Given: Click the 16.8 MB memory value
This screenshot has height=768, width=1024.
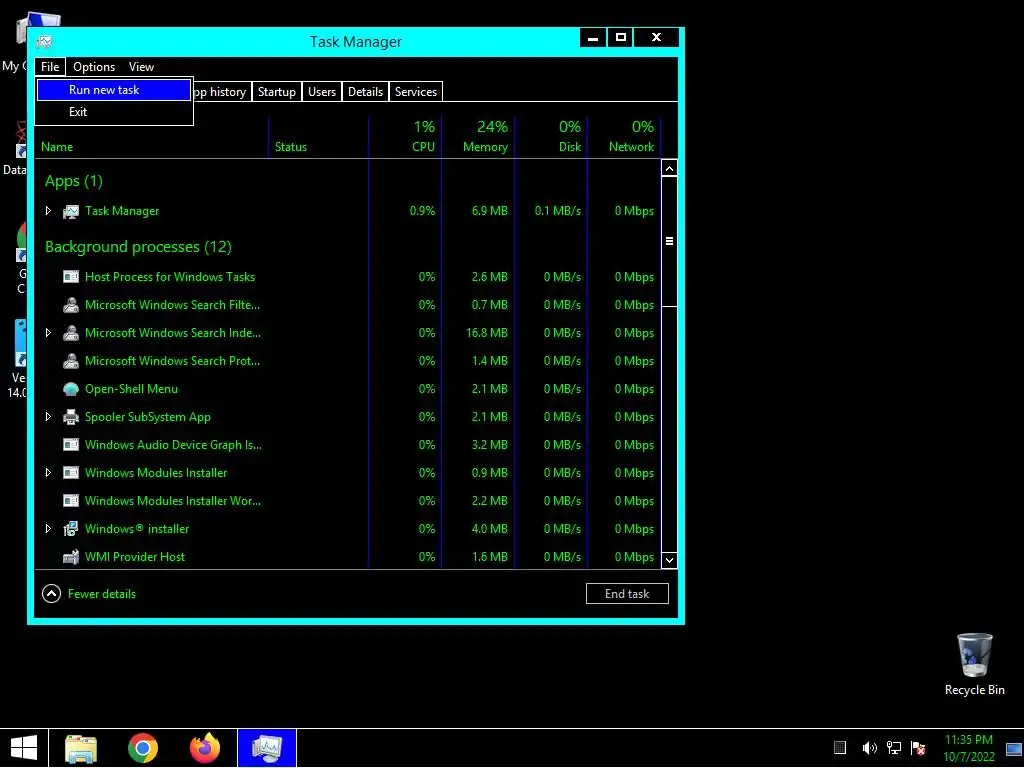Looking at the screenshot, I should (x=487, y=333).
